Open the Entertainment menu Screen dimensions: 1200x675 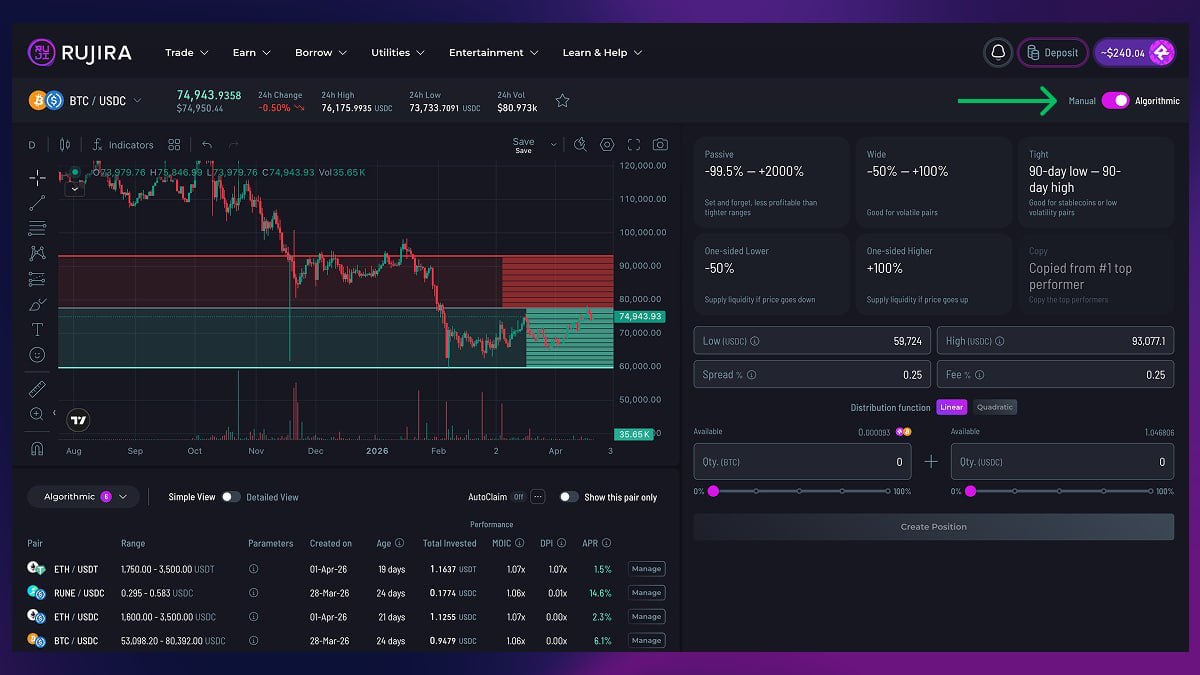pyautogui.click(x=494, y=53)
